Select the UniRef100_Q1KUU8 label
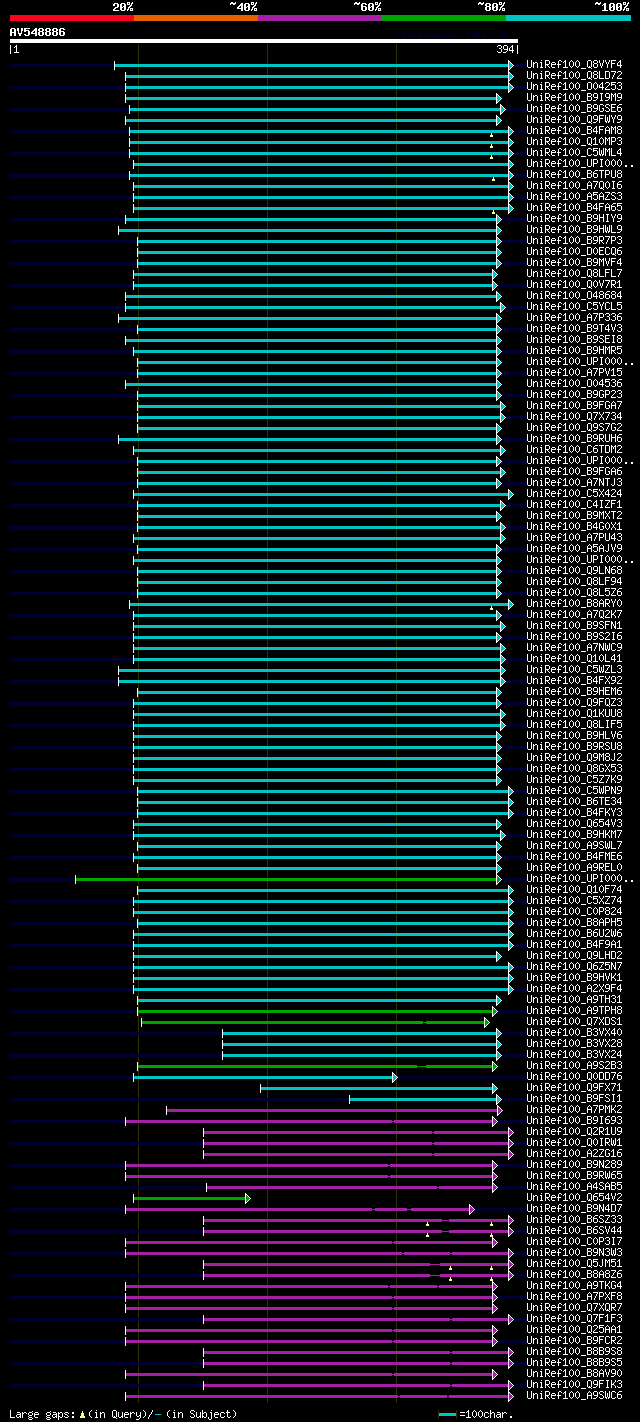 click(x=574, y=713)
